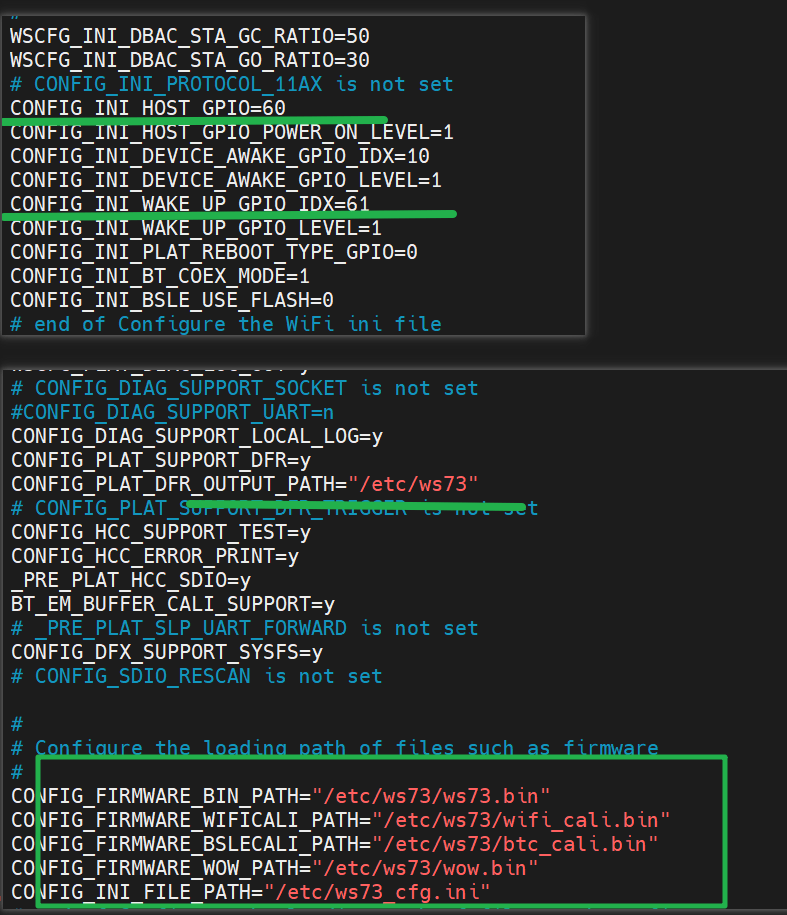Image resolution: width=787 pixels, height=915 pixels.
Task: Click the "/etc/ws73/wow.bin" path string
Action: (425, 868)
